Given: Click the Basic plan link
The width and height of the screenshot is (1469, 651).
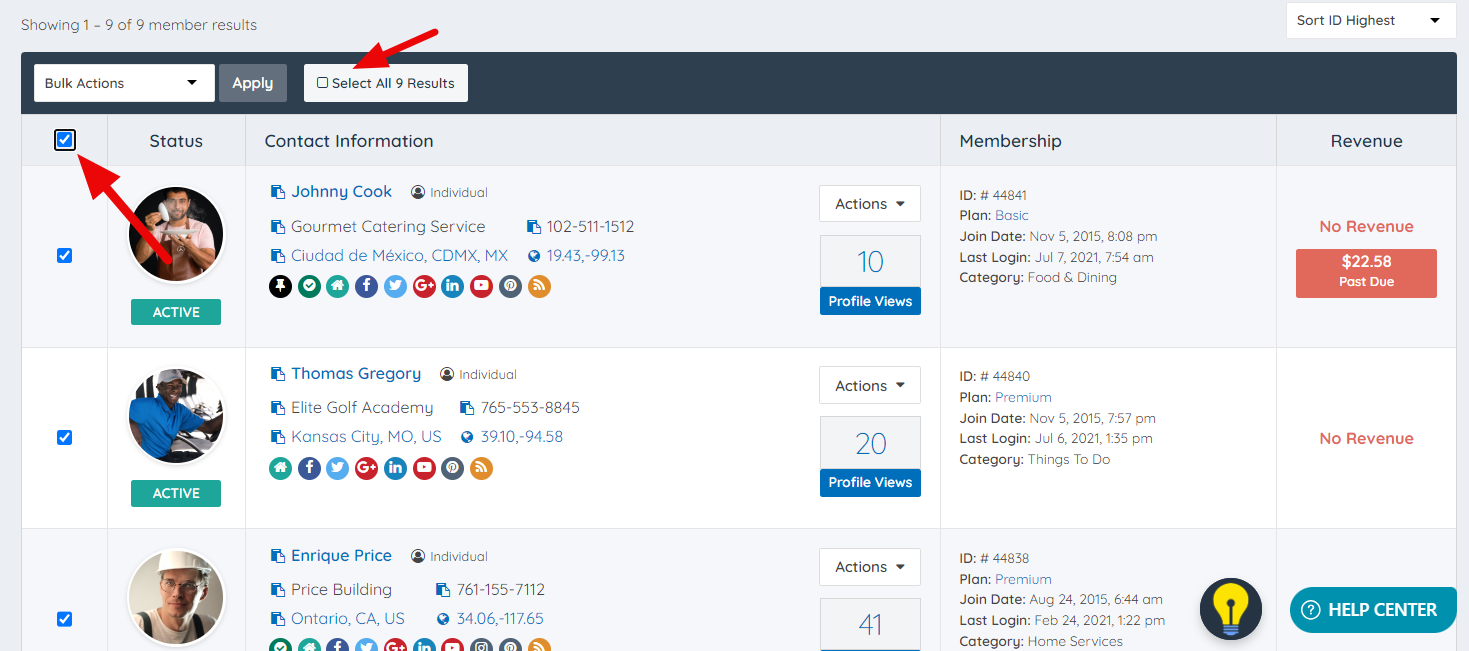Looking at the screenshot, I should click(x=1012, y=215).
